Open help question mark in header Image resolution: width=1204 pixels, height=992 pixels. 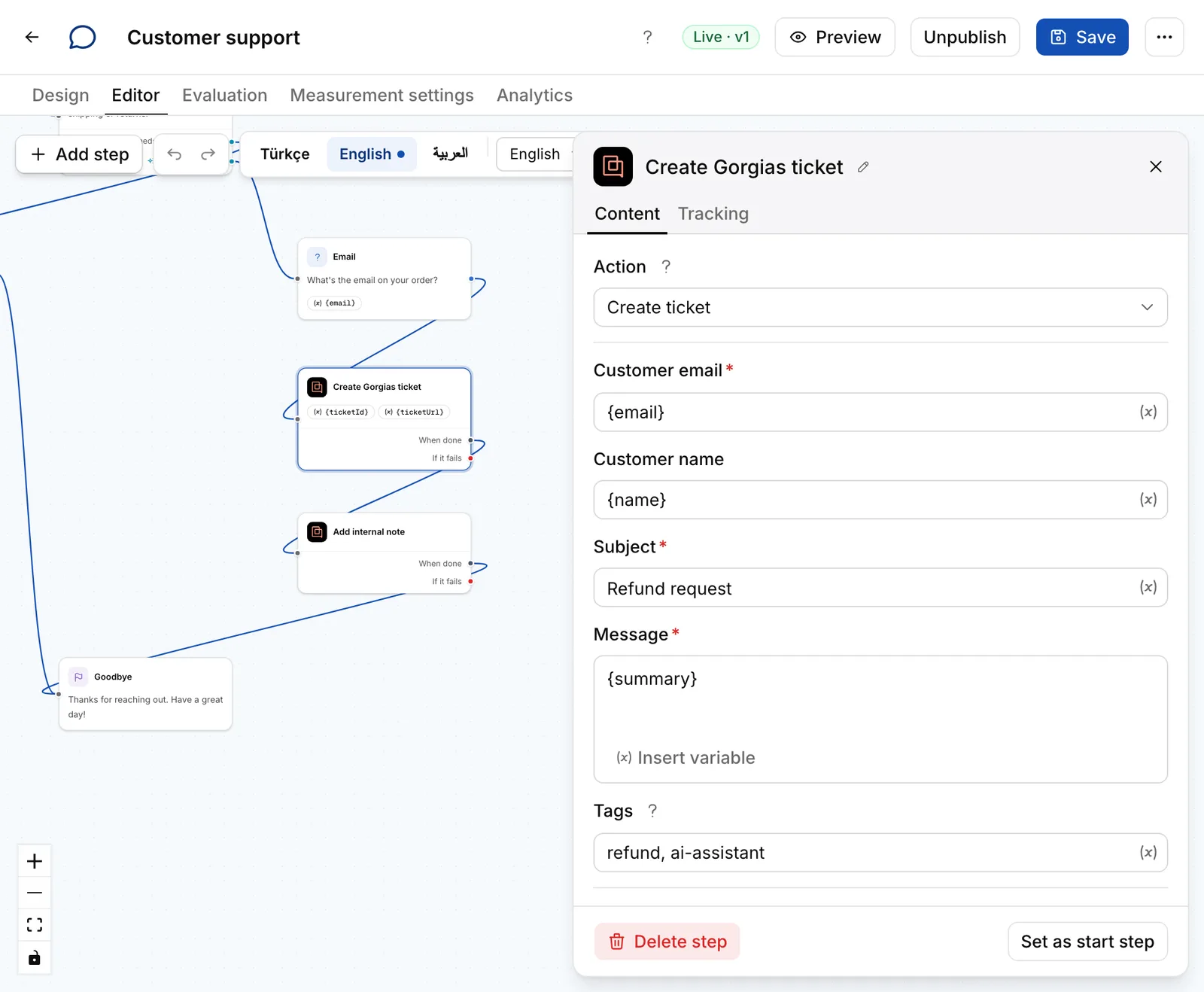tap(647, 37)
